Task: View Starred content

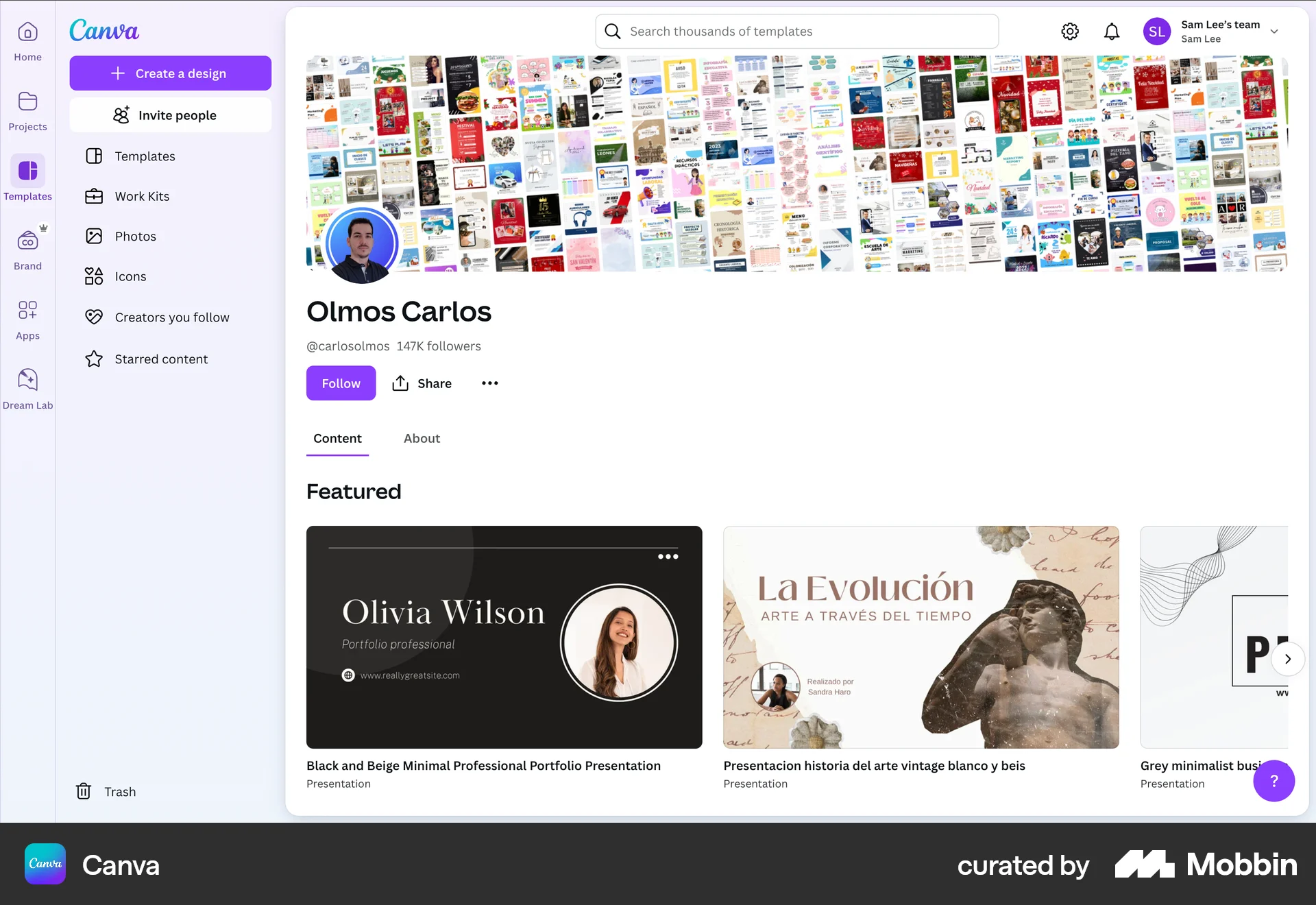Action: coord(160,359)
